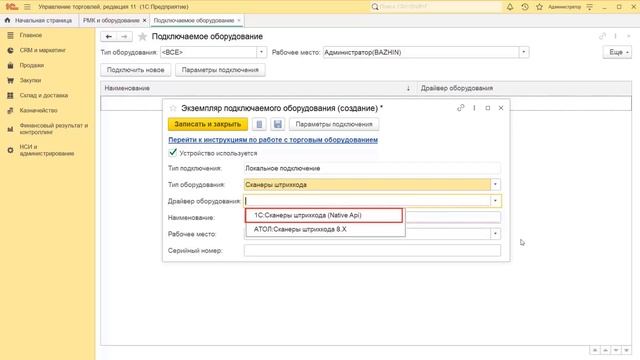The image size is (640, 360).
Task: Select the Подключаемое оборудование tab
Action: [194, 20]
